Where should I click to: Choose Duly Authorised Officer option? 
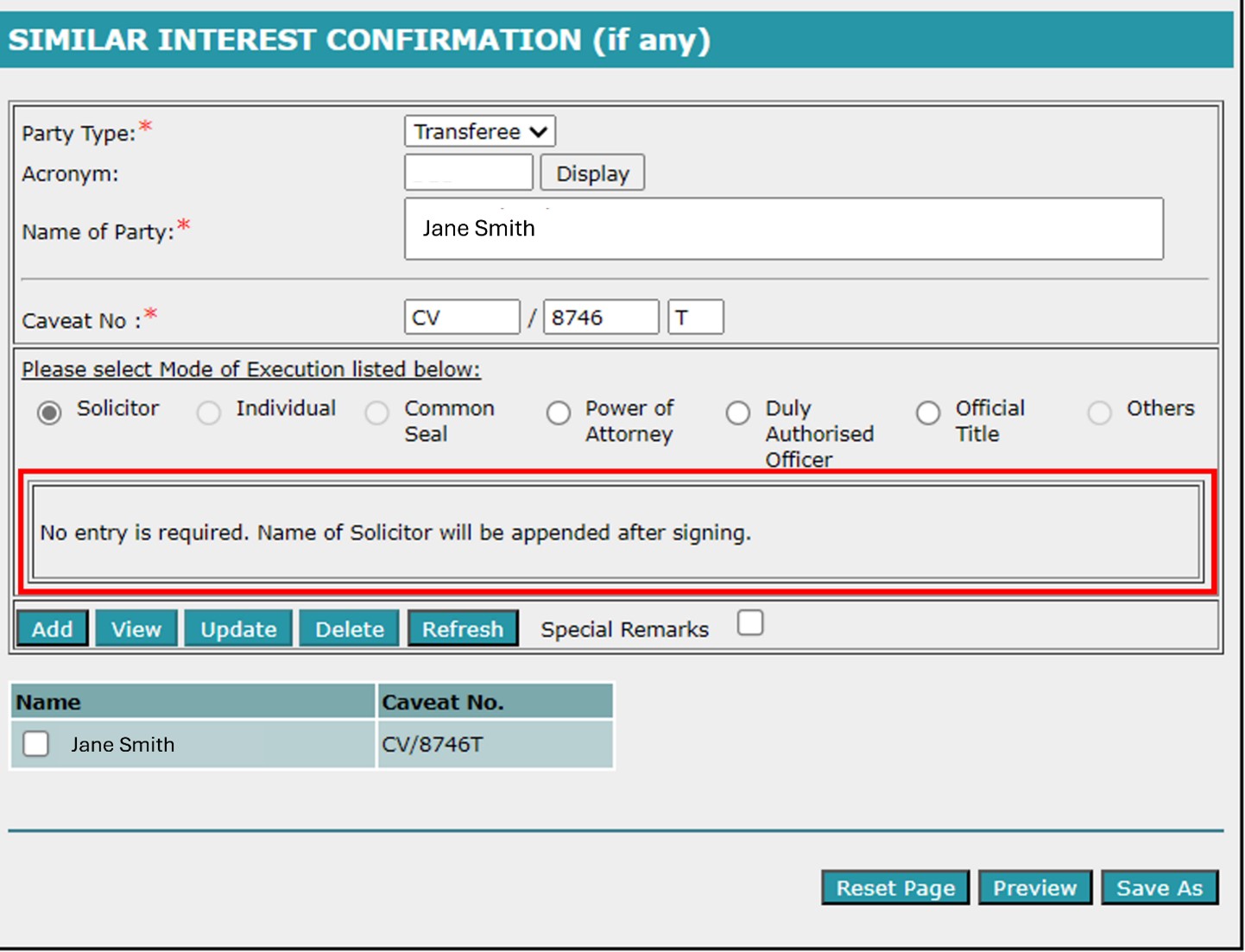[738, 413]
